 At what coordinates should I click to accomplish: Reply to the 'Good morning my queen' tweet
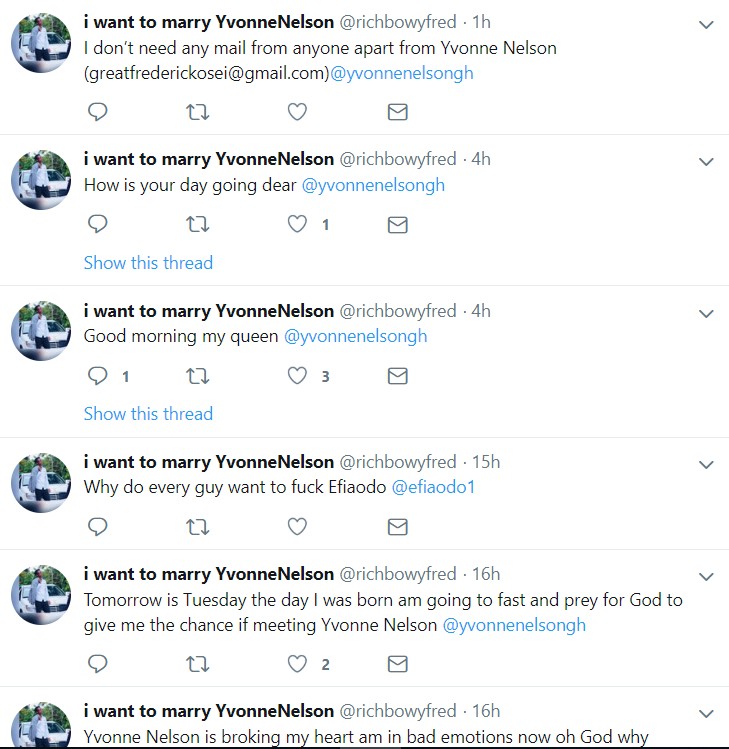pos(97,375)
